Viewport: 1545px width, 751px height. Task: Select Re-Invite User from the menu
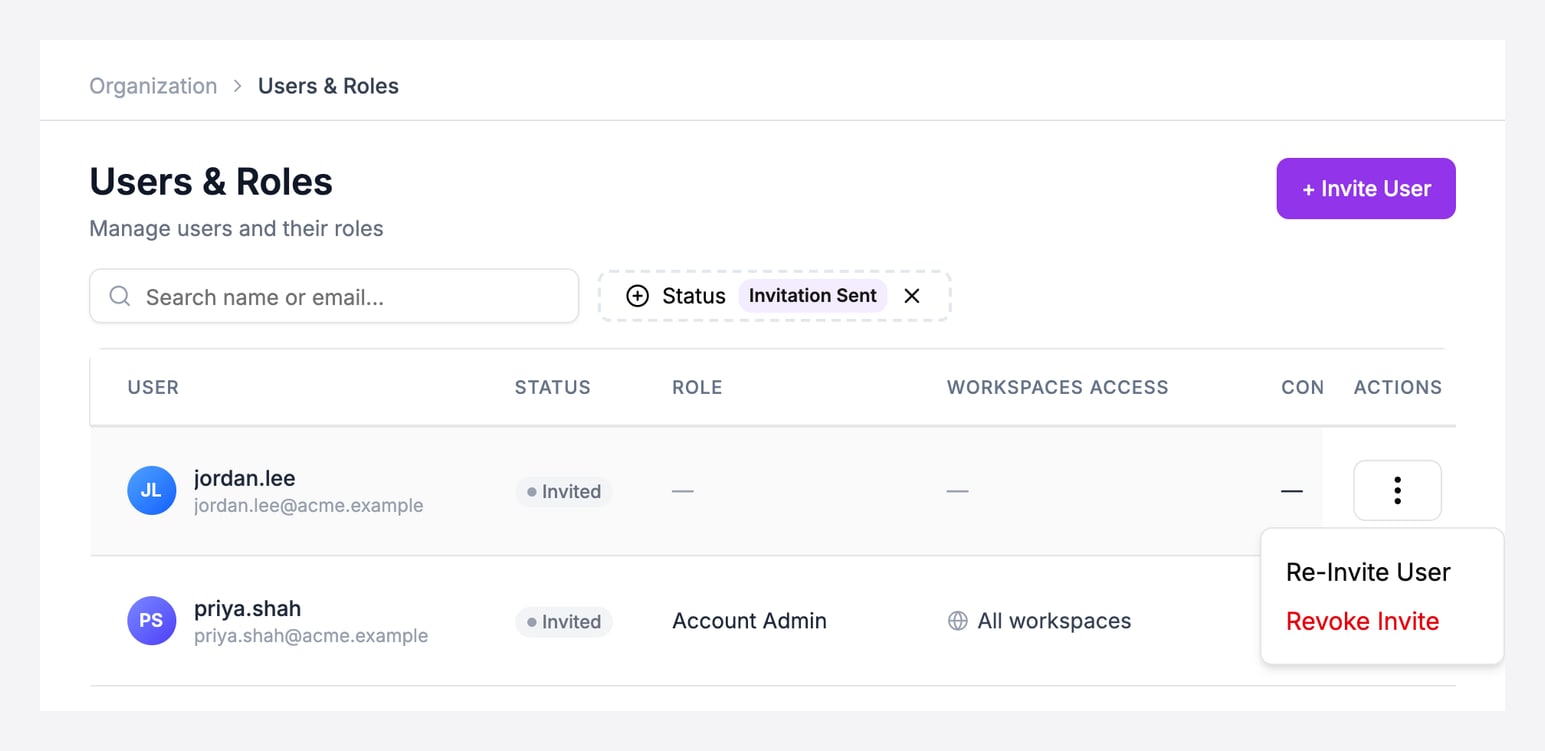pos(1368,572)
